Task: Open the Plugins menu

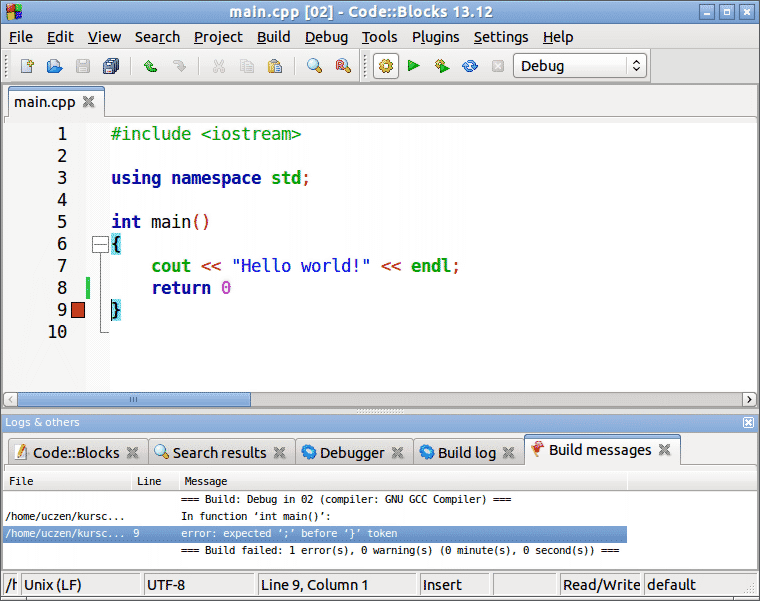Action: 435,37
